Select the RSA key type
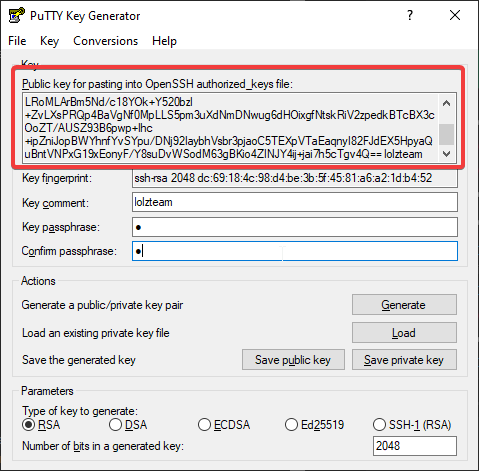Screen dimensions: 479x471 pyautogui.click(x=41, y=425)
